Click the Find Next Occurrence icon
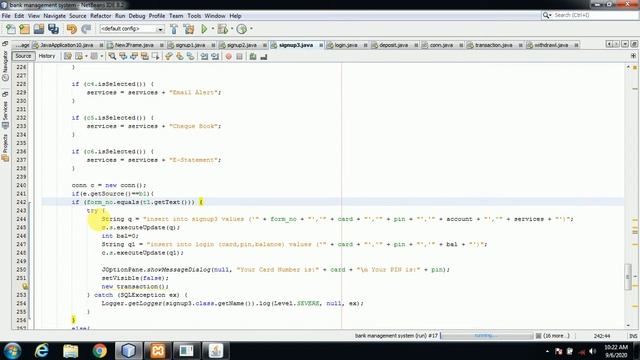This screenshot has height=360, width=640. (x=134, y=56)
